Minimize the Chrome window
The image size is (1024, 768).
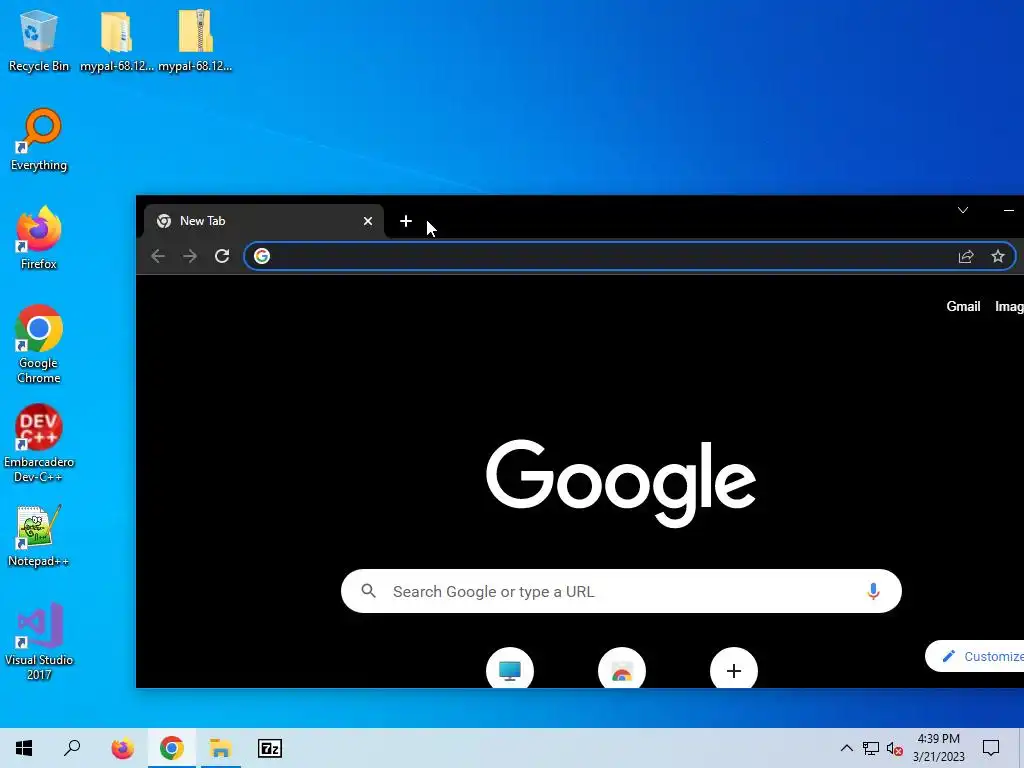[1008, 210]
